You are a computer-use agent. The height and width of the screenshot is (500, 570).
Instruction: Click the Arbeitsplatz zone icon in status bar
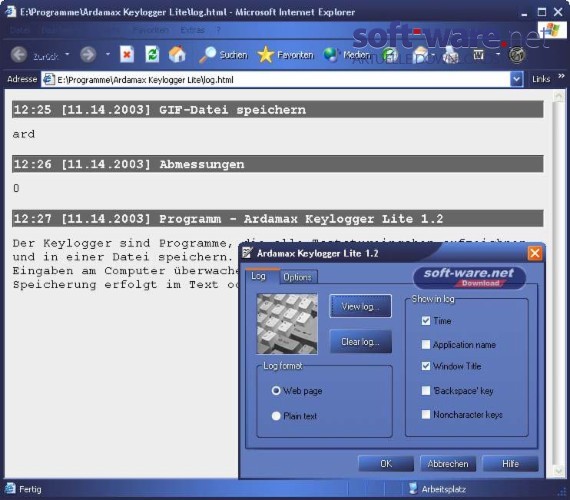[x=413, y=488]
